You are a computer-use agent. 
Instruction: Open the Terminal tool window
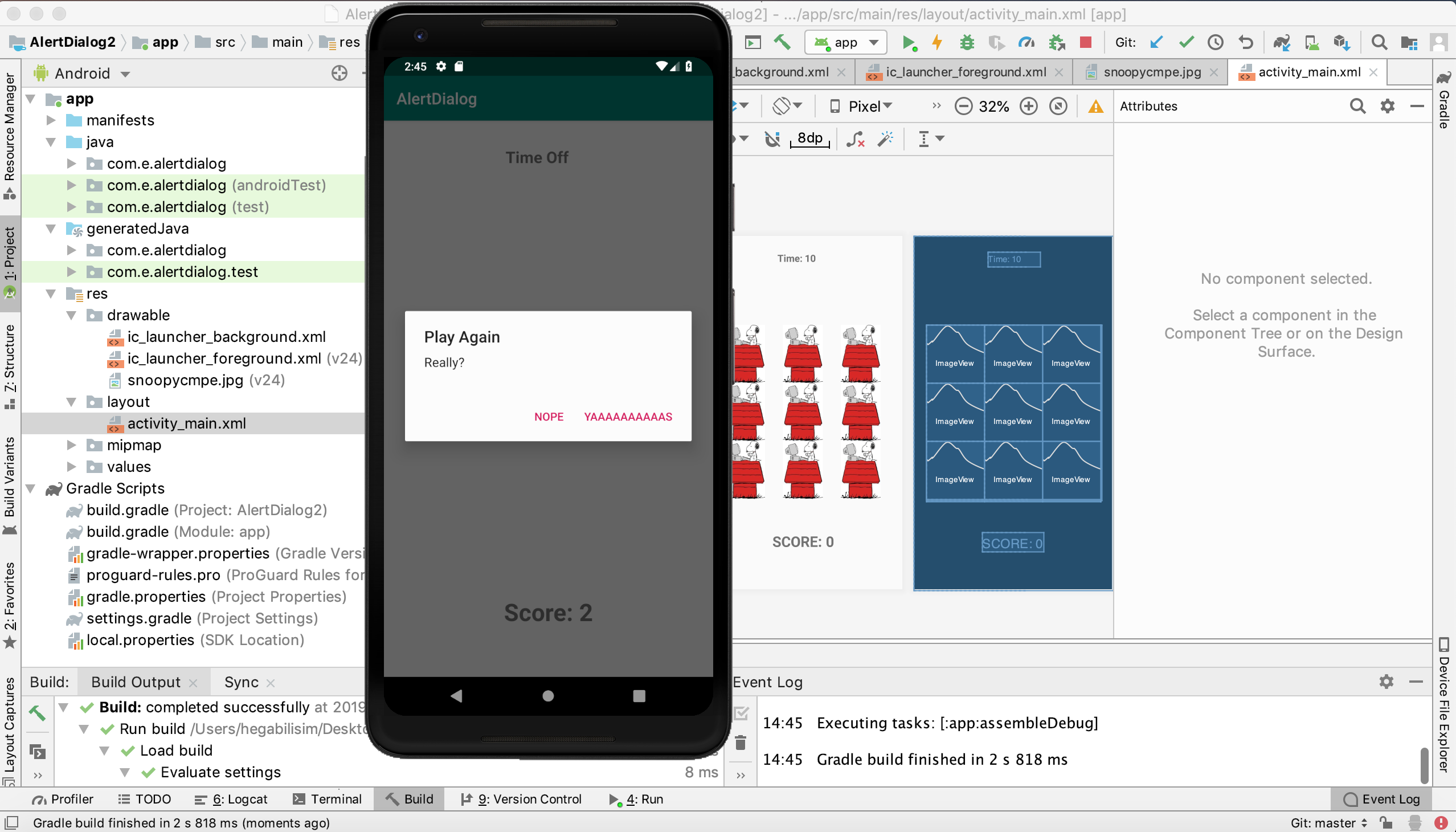click(x=328, y=799)
